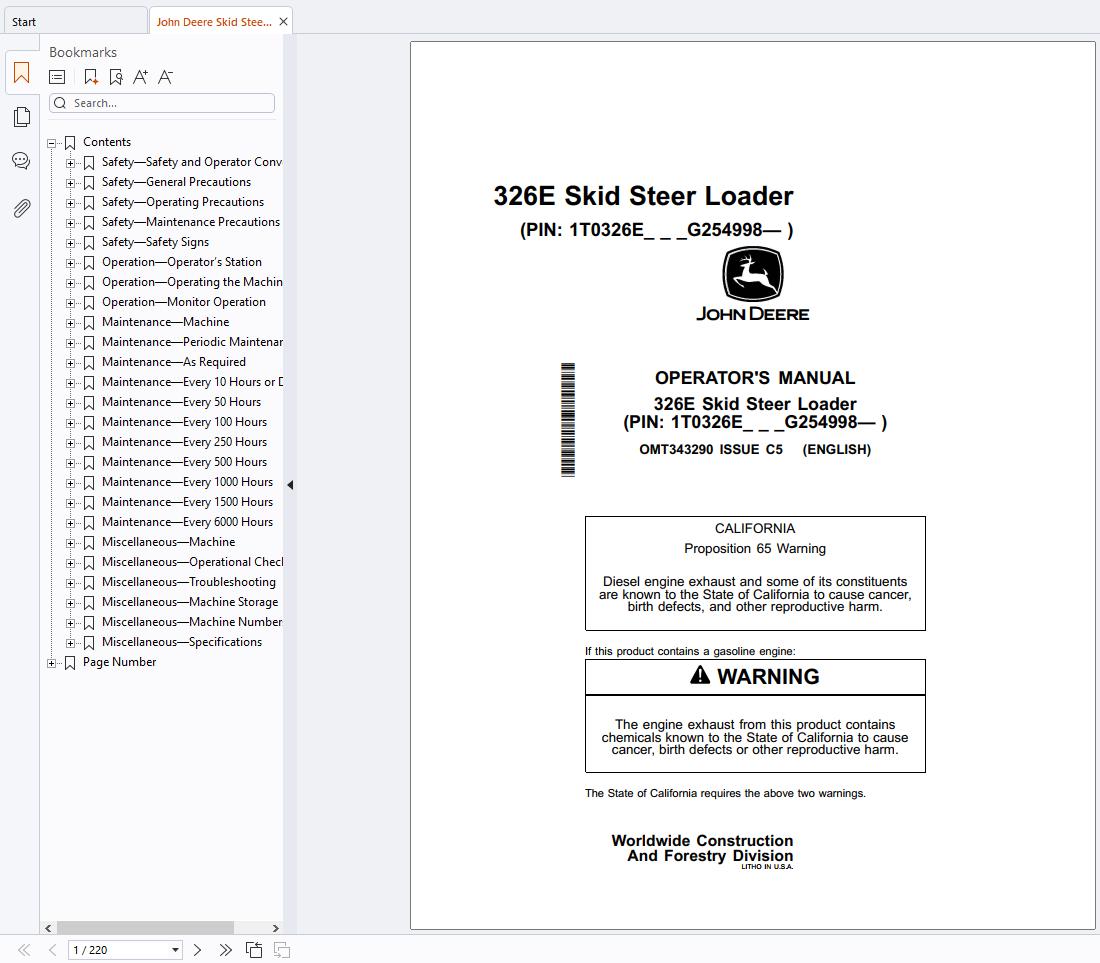Open Maintenance—Every 1000 Hours bookmark
The height and width of the screenshot is (963, 1100).
click(187, 482)
